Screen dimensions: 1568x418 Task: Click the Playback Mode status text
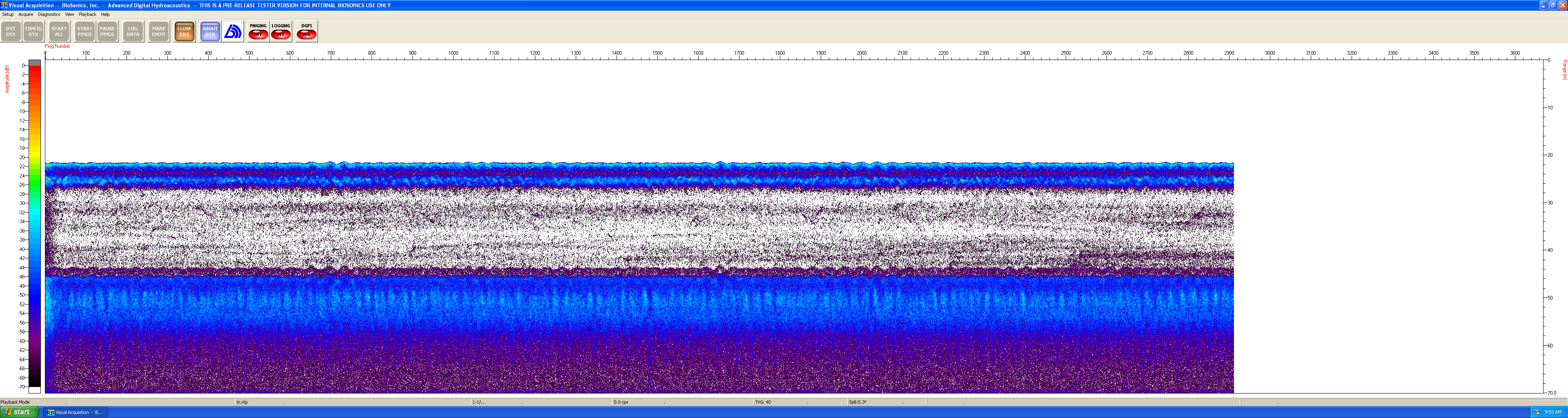coord(15,402)
